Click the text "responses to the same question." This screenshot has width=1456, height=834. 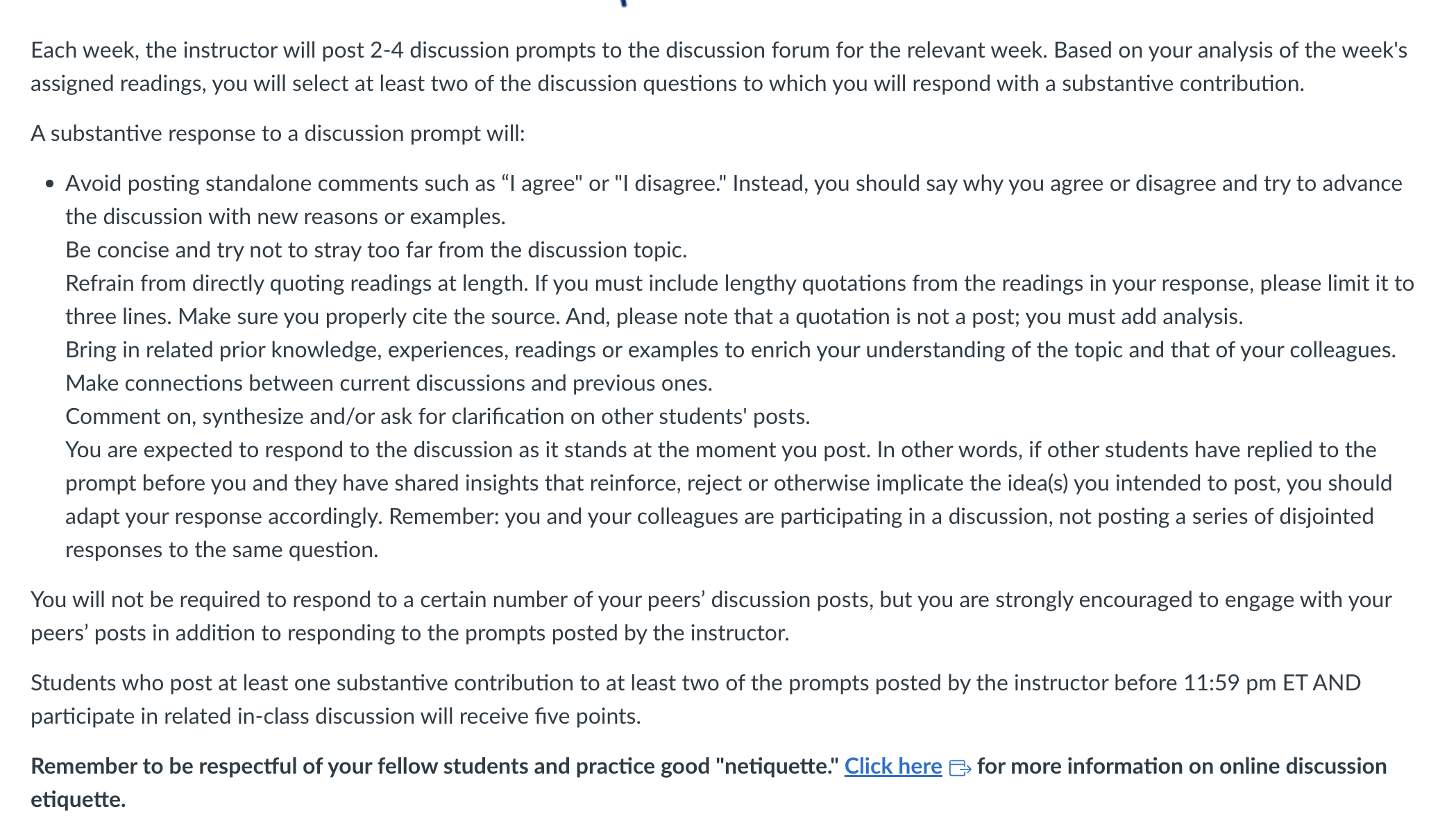[222, 550]
